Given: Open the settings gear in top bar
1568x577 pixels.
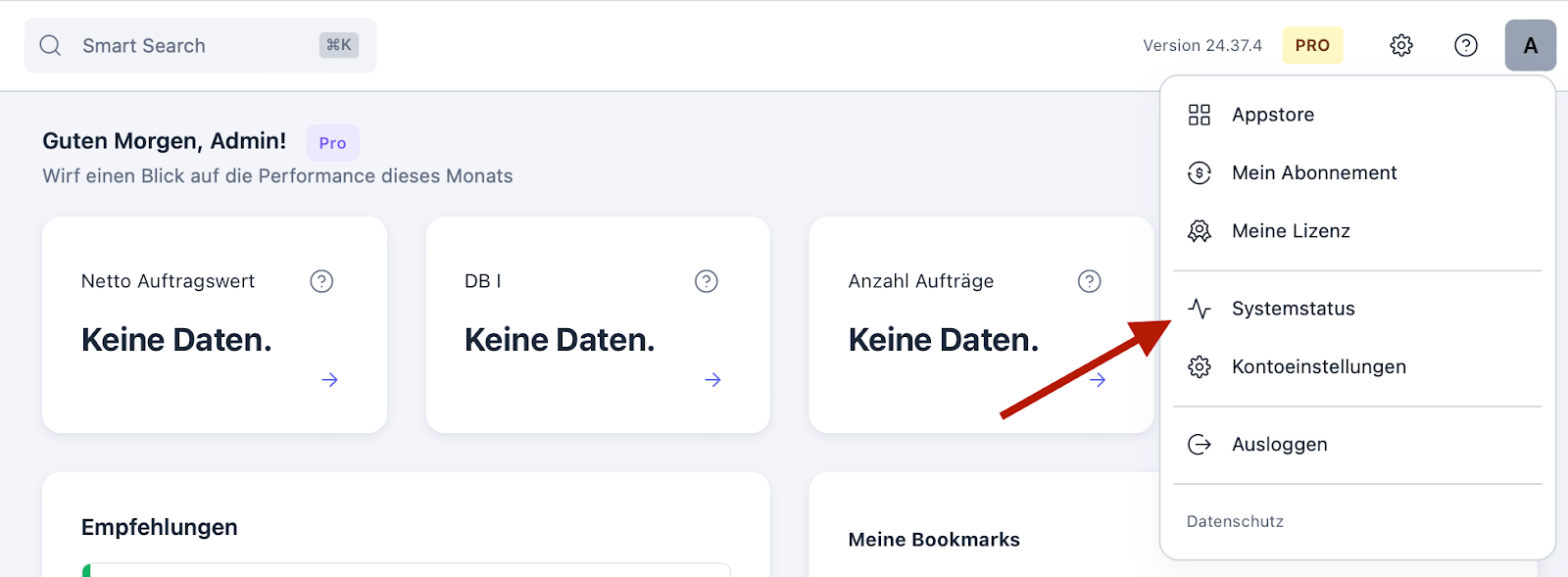Looking at the screenshot, I should coord(1401,45).
